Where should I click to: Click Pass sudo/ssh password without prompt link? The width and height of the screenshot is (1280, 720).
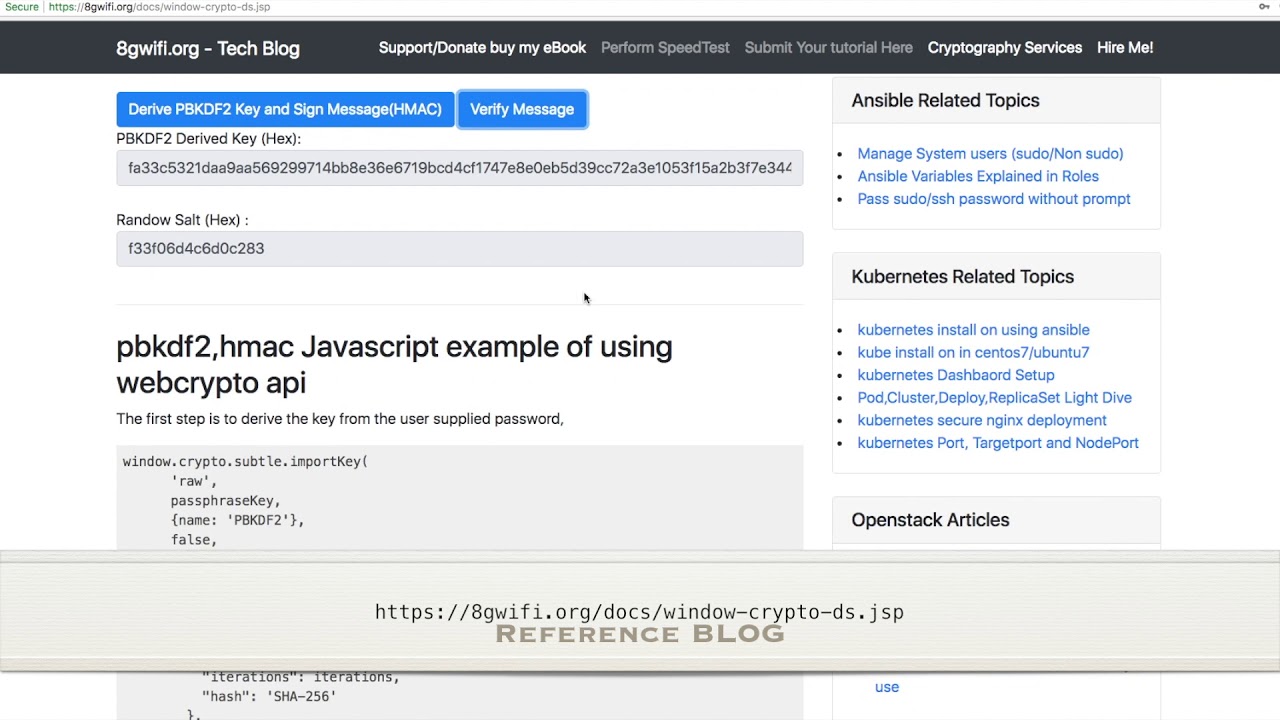pos(993,199)
